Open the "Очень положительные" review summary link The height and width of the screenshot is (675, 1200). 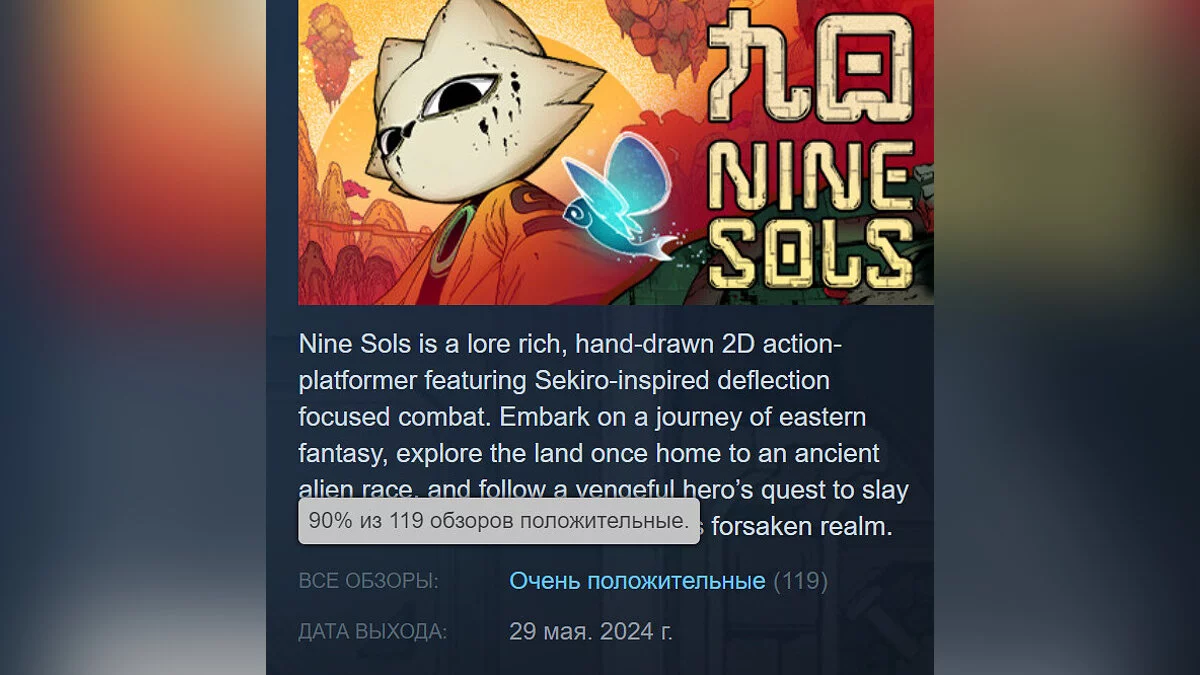[637, 581]
